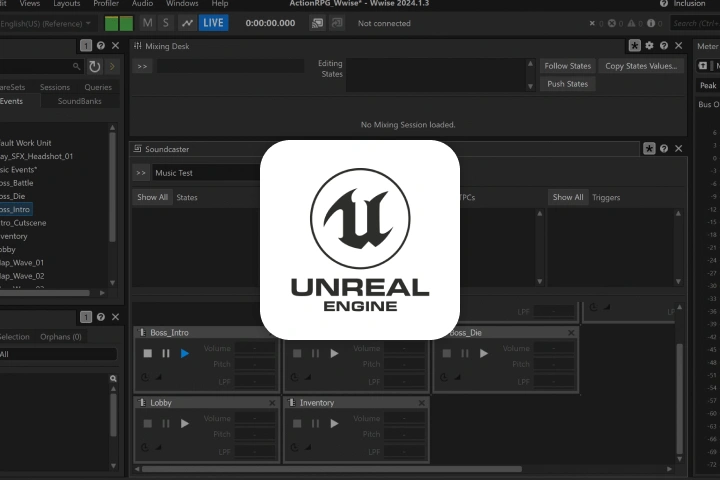The width and height of the screenshot is (720, 480).
Task: Toggle the Solo (S) toolbar button
Action: tap(166, 23)
